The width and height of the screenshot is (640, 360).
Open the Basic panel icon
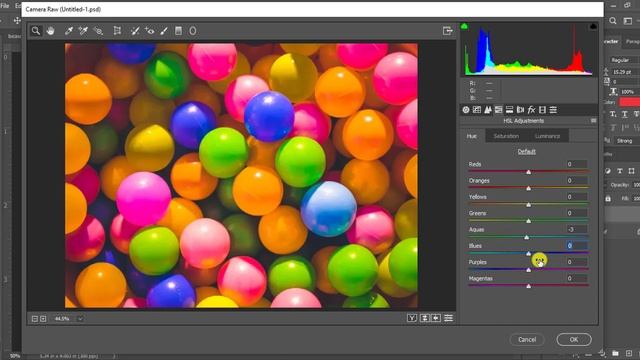click(x=466, y=110)
